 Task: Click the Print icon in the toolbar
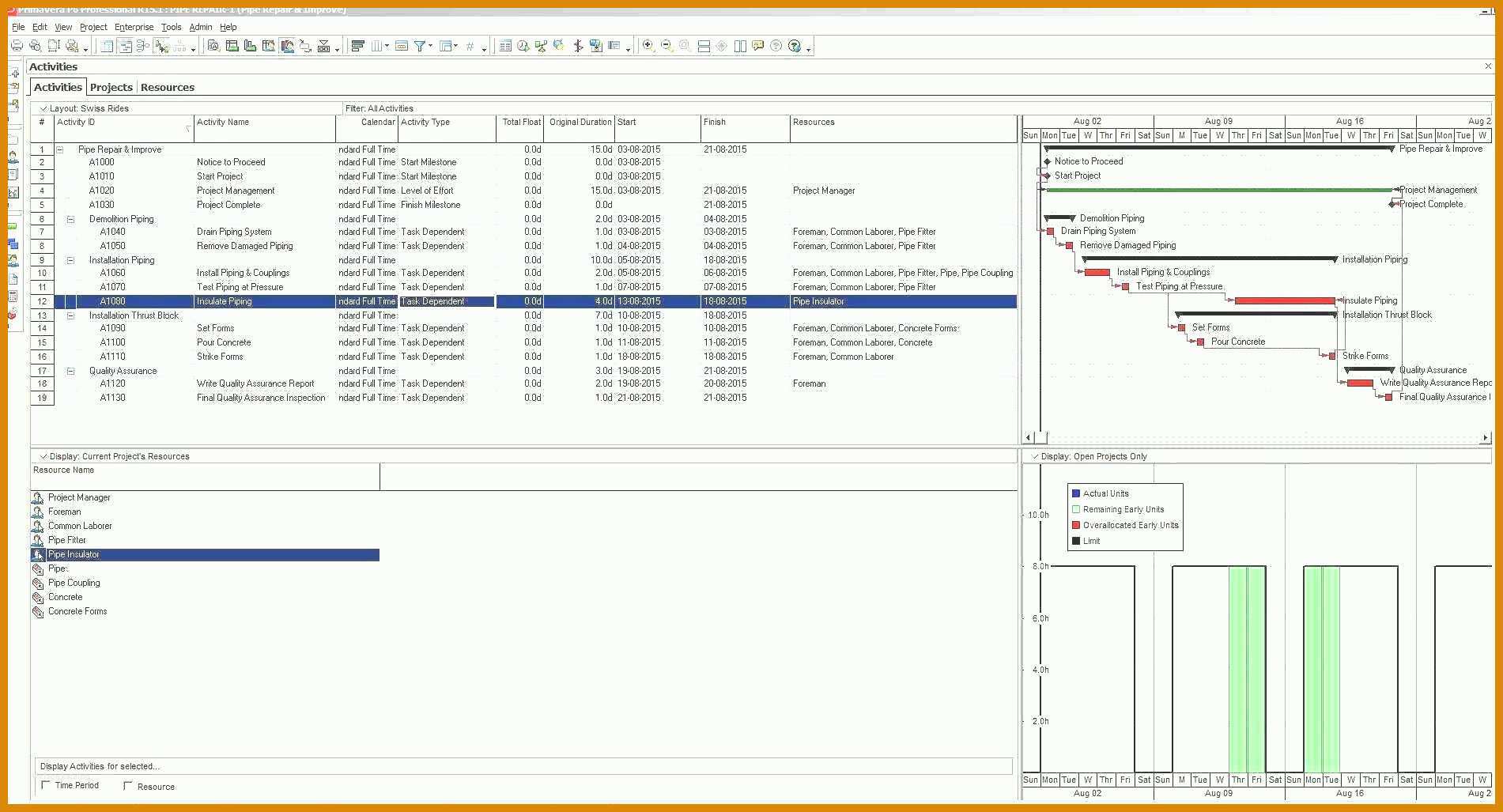(x=17, y=46)
